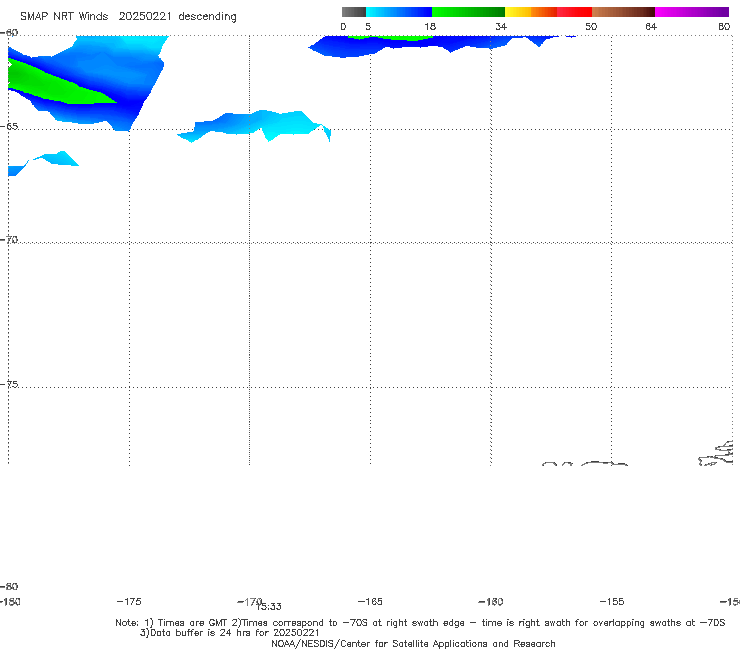Click the longitude label '-165'

tap(370, 601)
